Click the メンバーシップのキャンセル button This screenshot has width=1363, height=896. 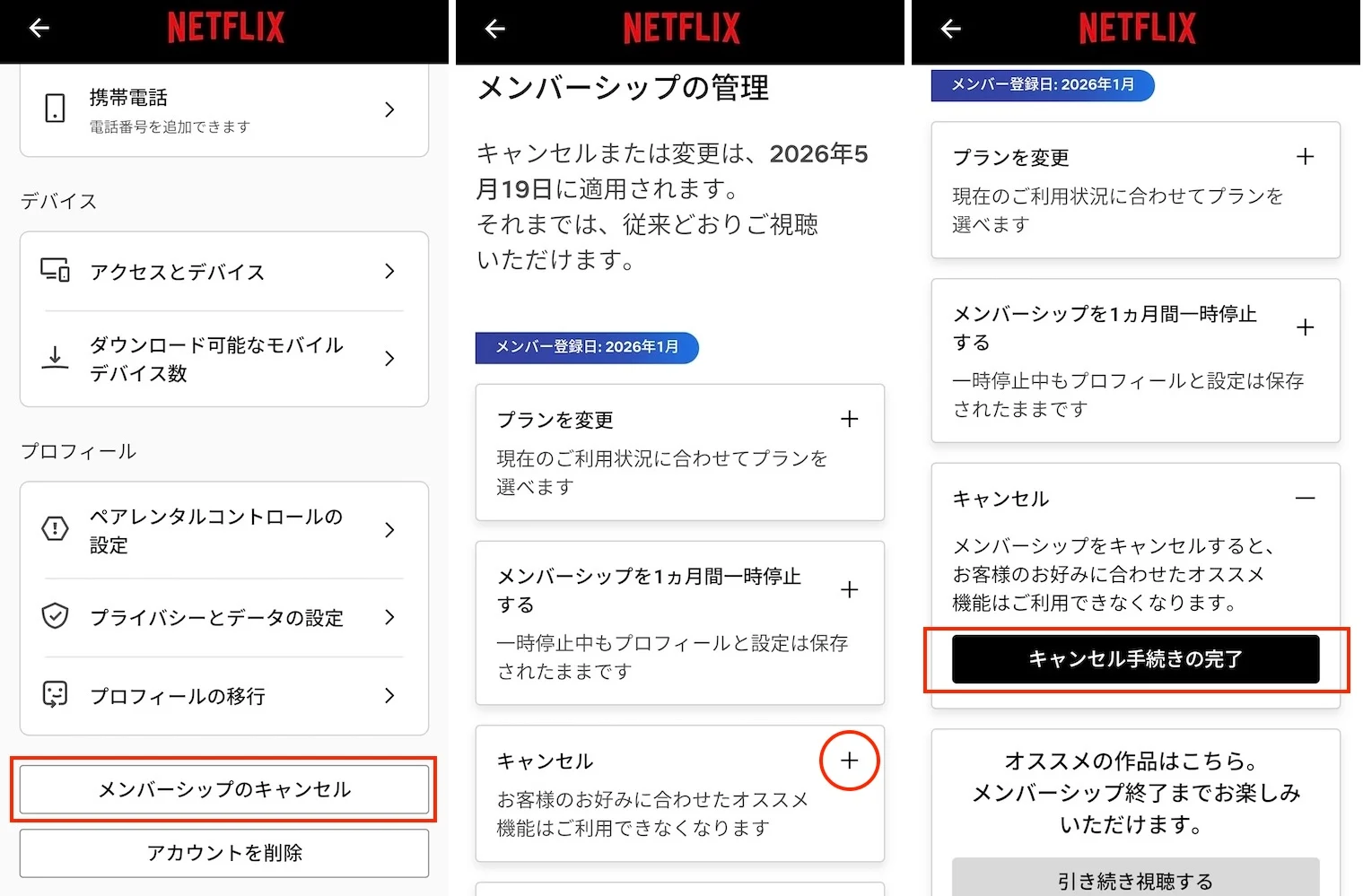[x=224, y=789]
